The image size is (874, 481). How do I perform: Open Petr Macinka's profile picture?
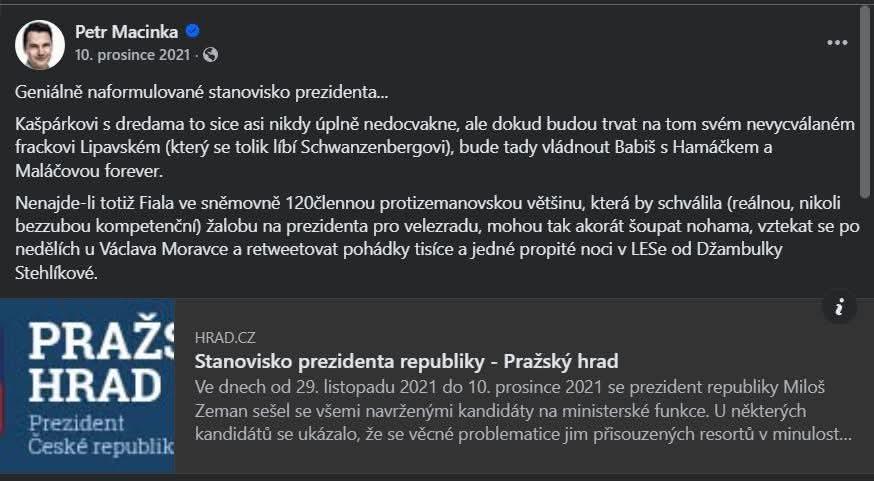40,43
